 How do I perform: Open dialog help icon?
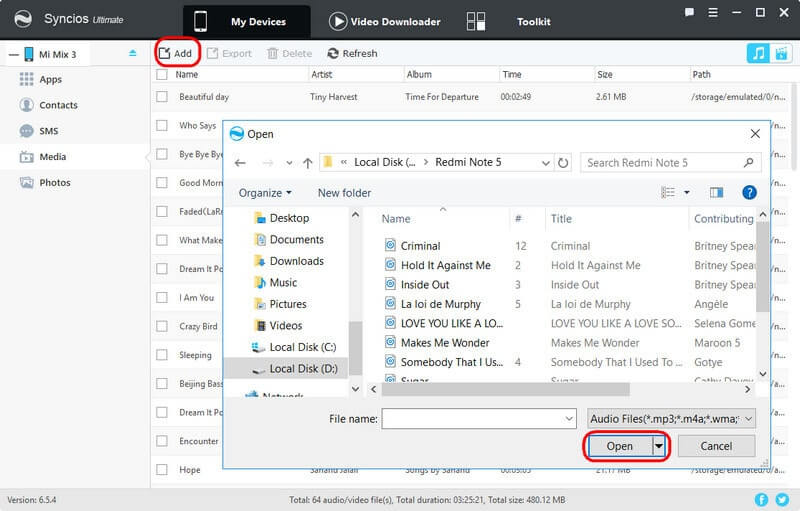click(749, 192)
